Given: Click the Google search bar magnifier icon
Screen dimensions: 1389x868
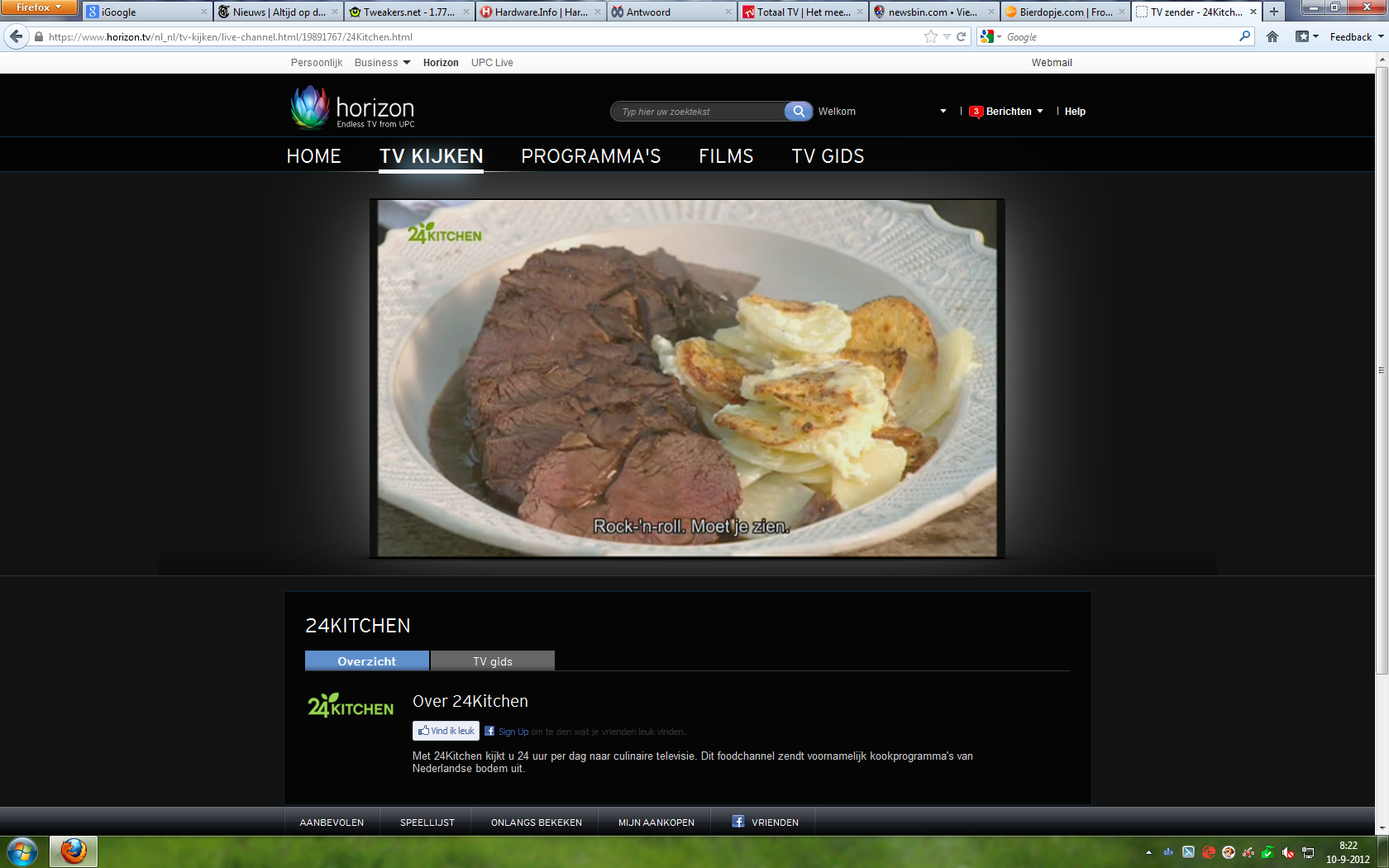Looking at the screenshot, I should 1244,36.
